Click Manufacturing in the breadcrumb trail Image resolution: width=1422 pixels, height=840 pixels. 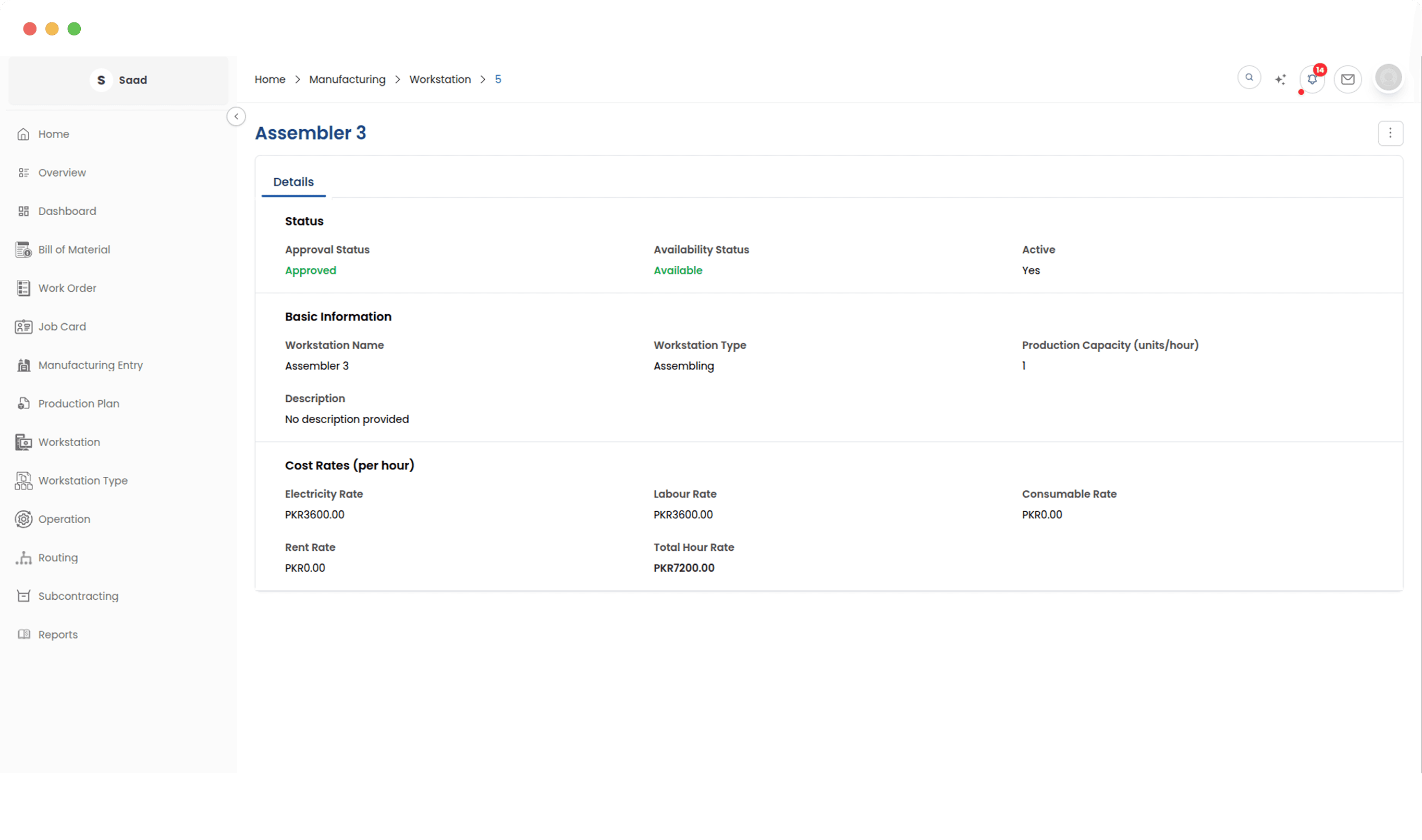coord(347,79)
